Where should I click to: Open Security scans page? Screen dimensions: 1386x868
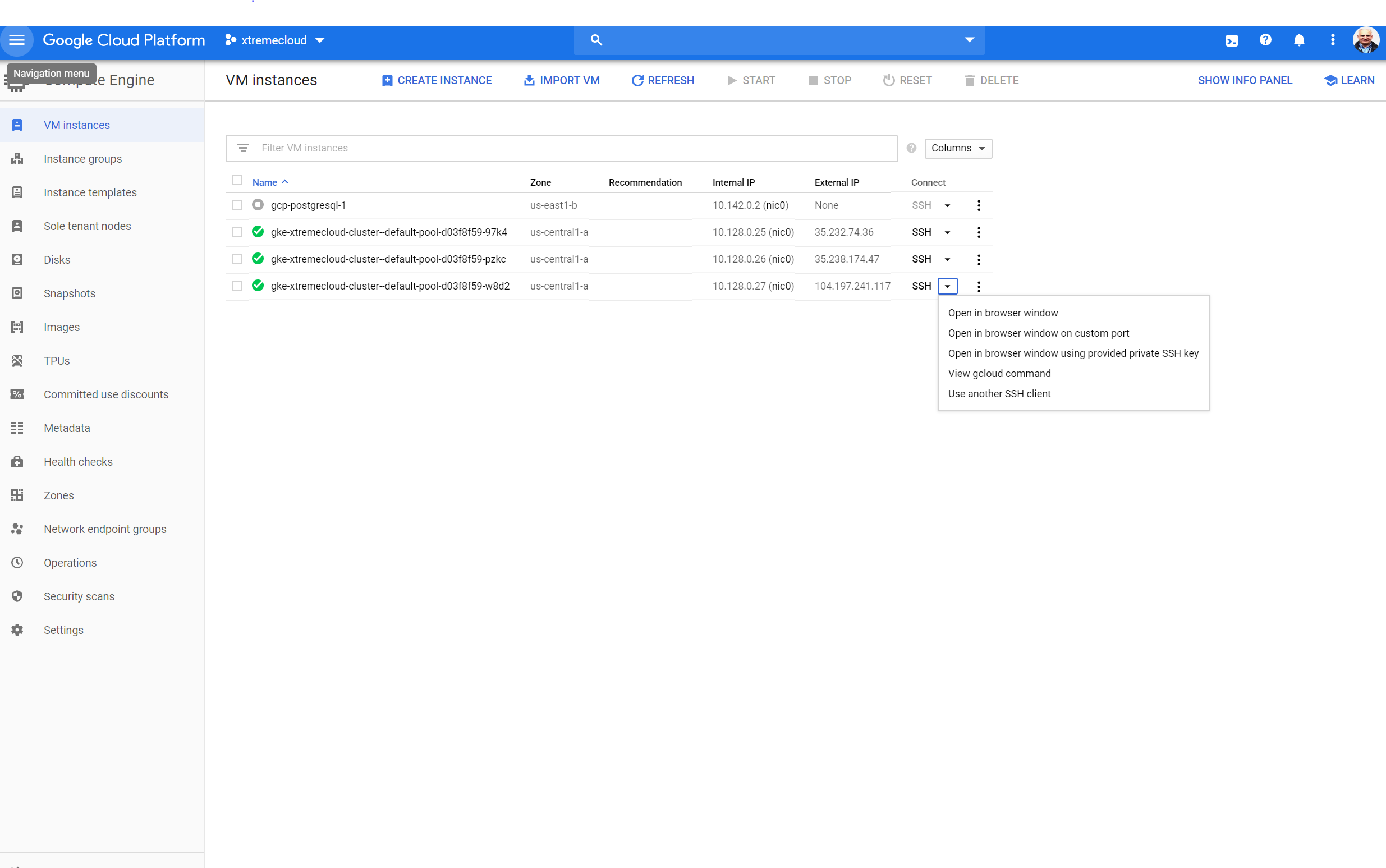[x=102, y=596]
